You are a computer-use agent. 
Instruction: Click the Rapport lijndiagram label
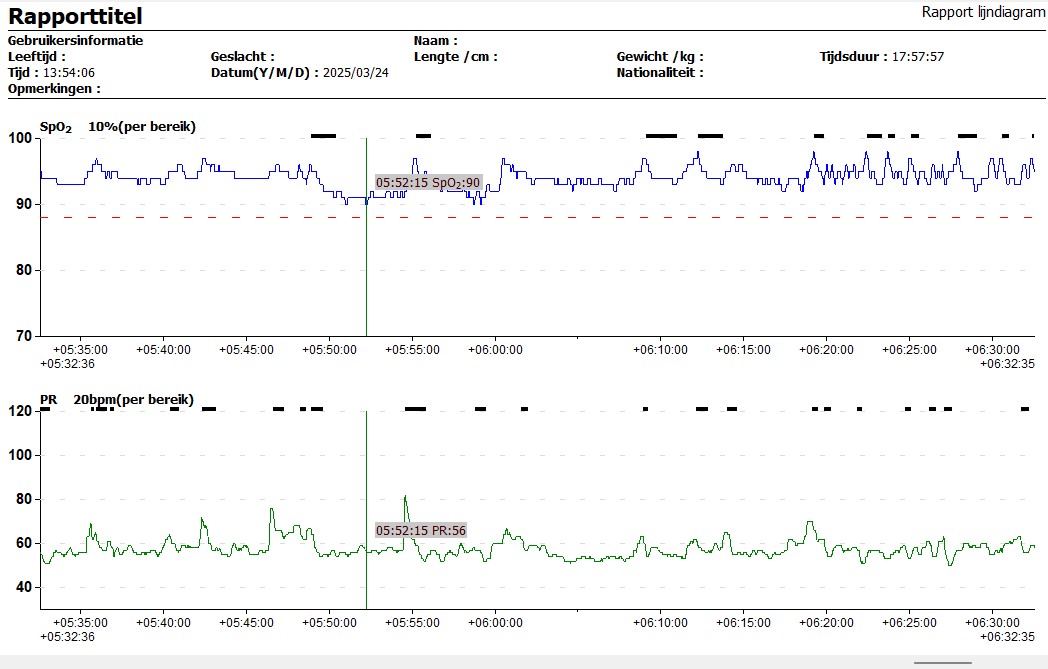pos(983,11)
